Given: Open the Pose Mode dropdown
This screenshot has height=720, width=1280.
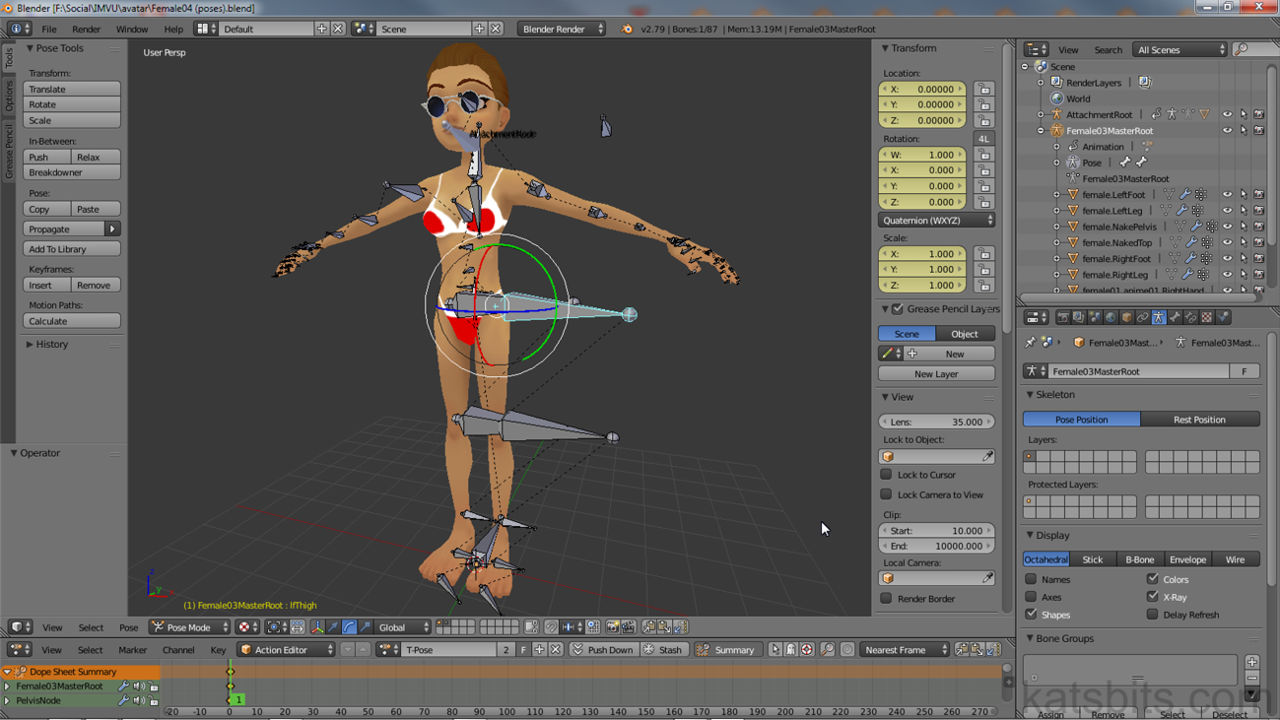Looking at the screenshot, I should [x=190, y=627].
